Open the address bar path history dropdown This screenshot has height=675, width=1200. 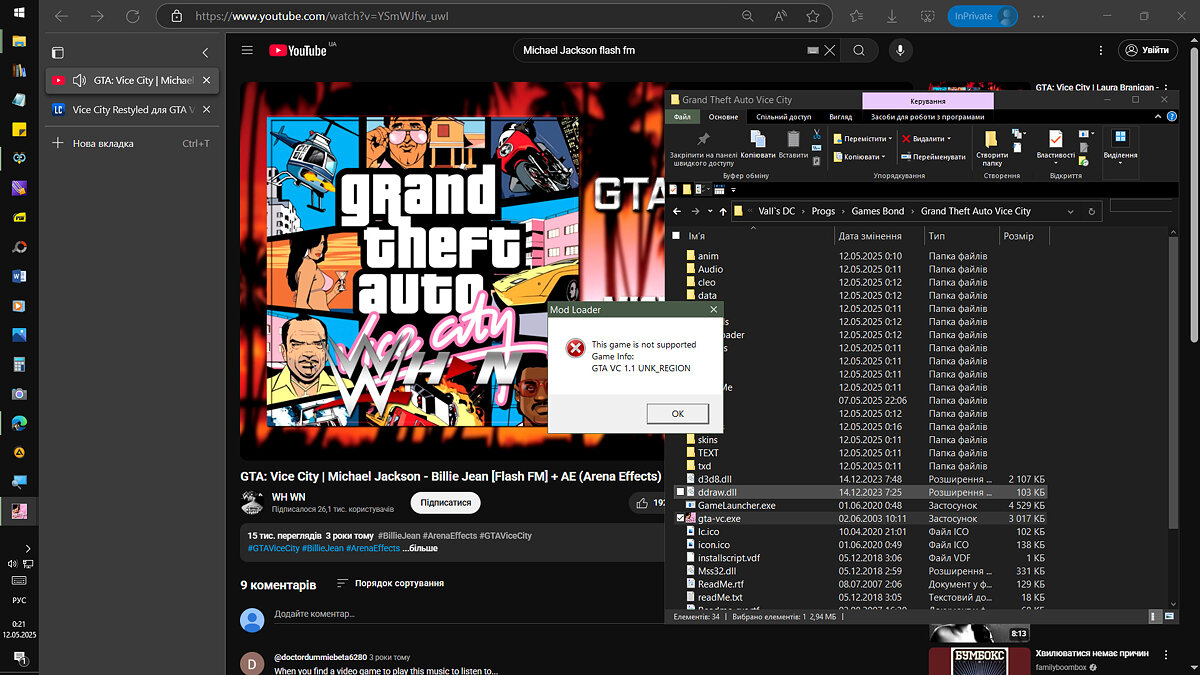click(x=1071, y=211)
